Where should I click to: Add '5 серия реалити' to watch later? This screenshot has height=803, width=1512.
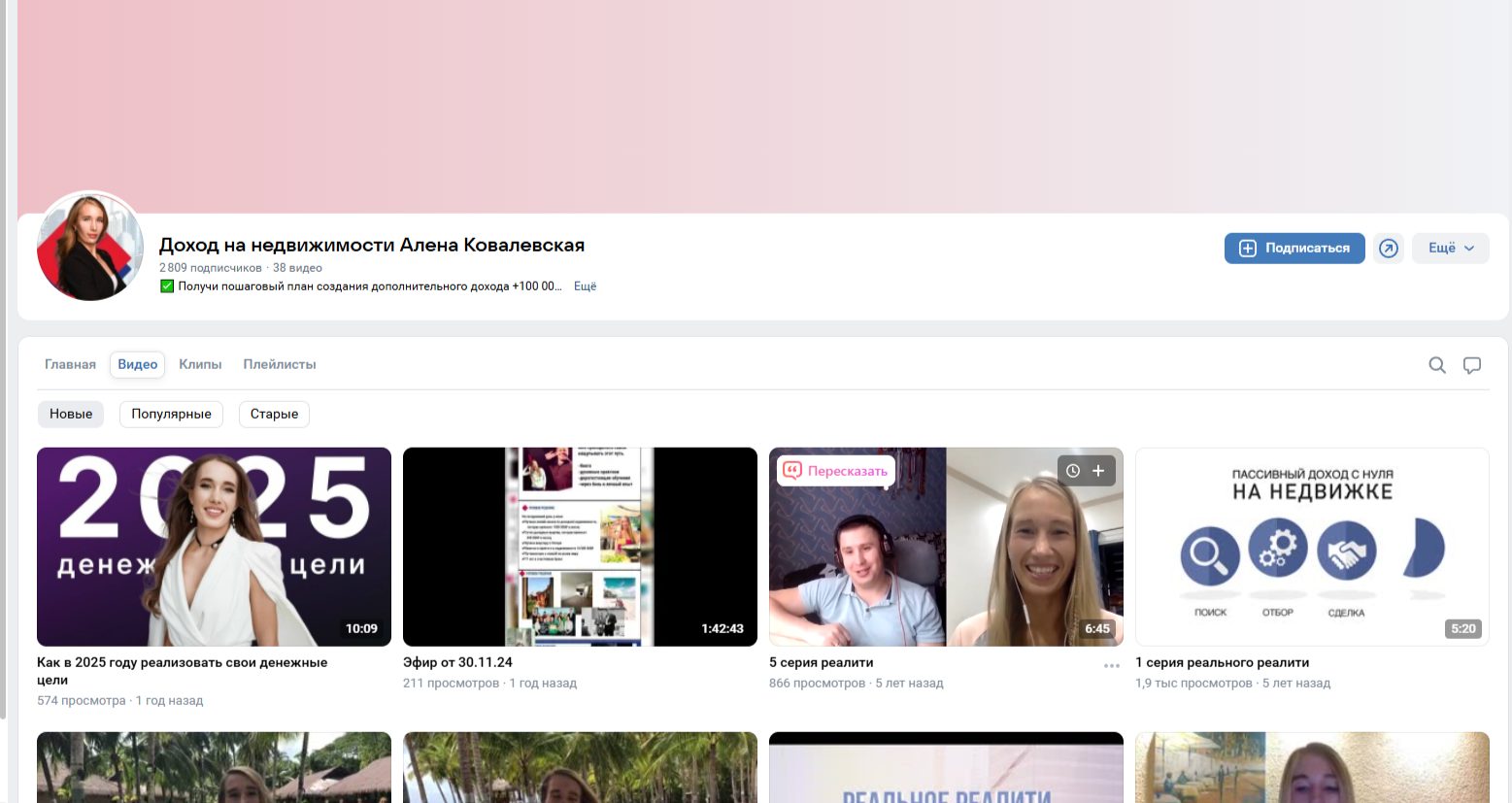(1073, 471)
